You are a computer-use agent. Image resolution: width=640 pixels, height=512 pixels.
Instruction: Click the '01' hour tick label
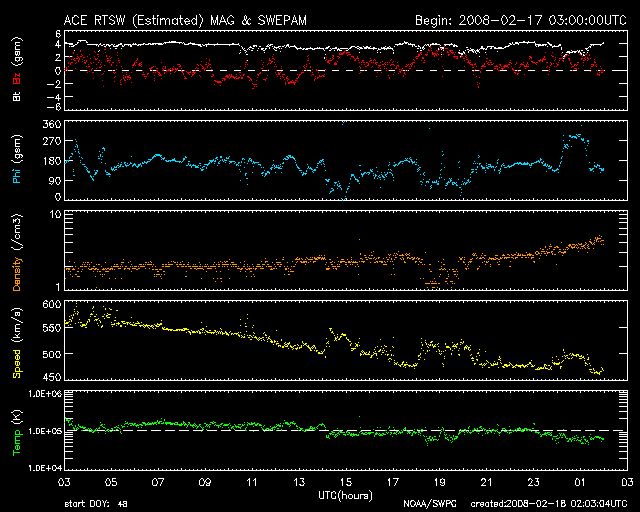pos(580,483)
